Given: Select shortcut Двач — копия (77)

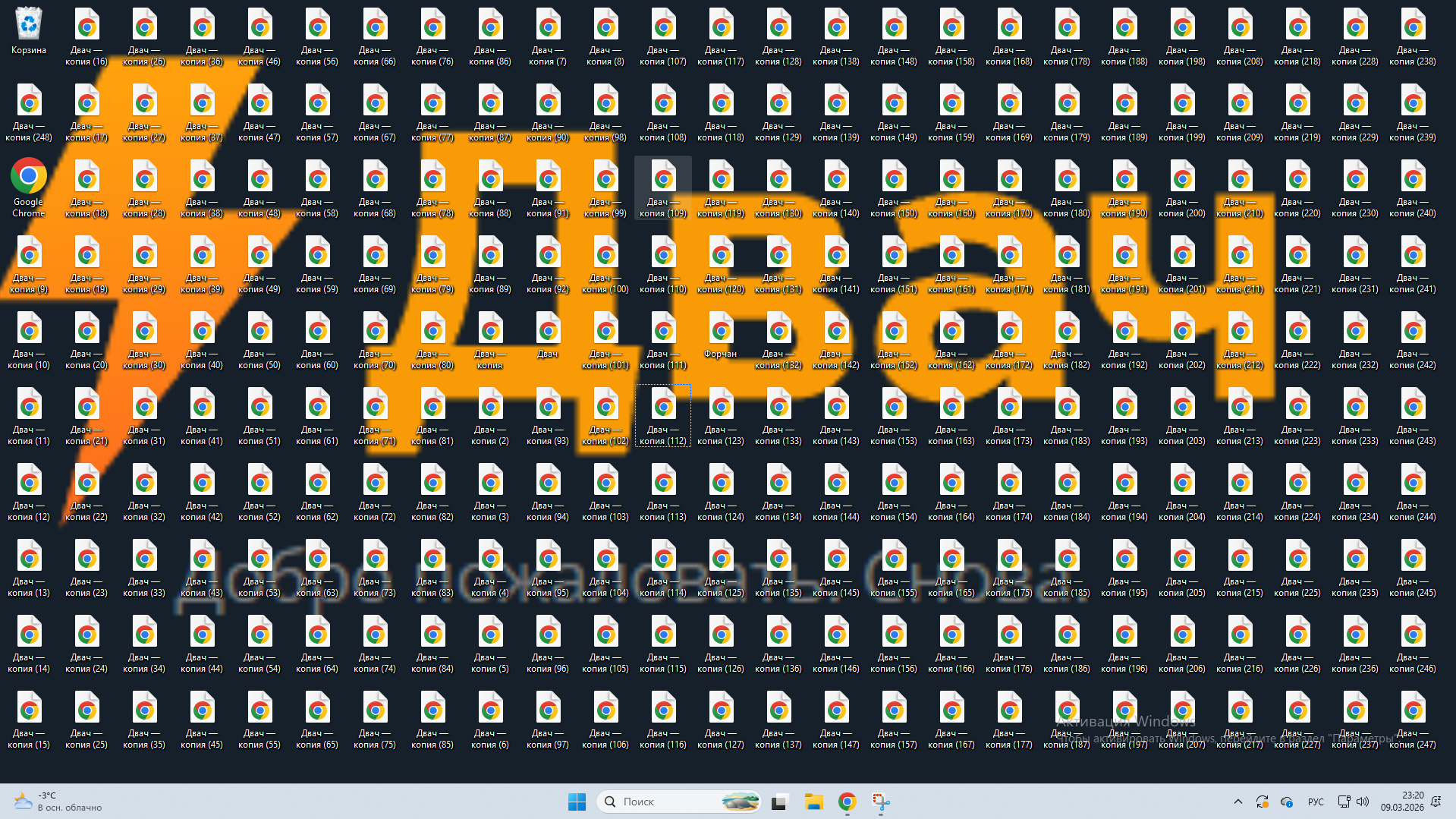Looking at the screenshot, I should tap(432, 112).
